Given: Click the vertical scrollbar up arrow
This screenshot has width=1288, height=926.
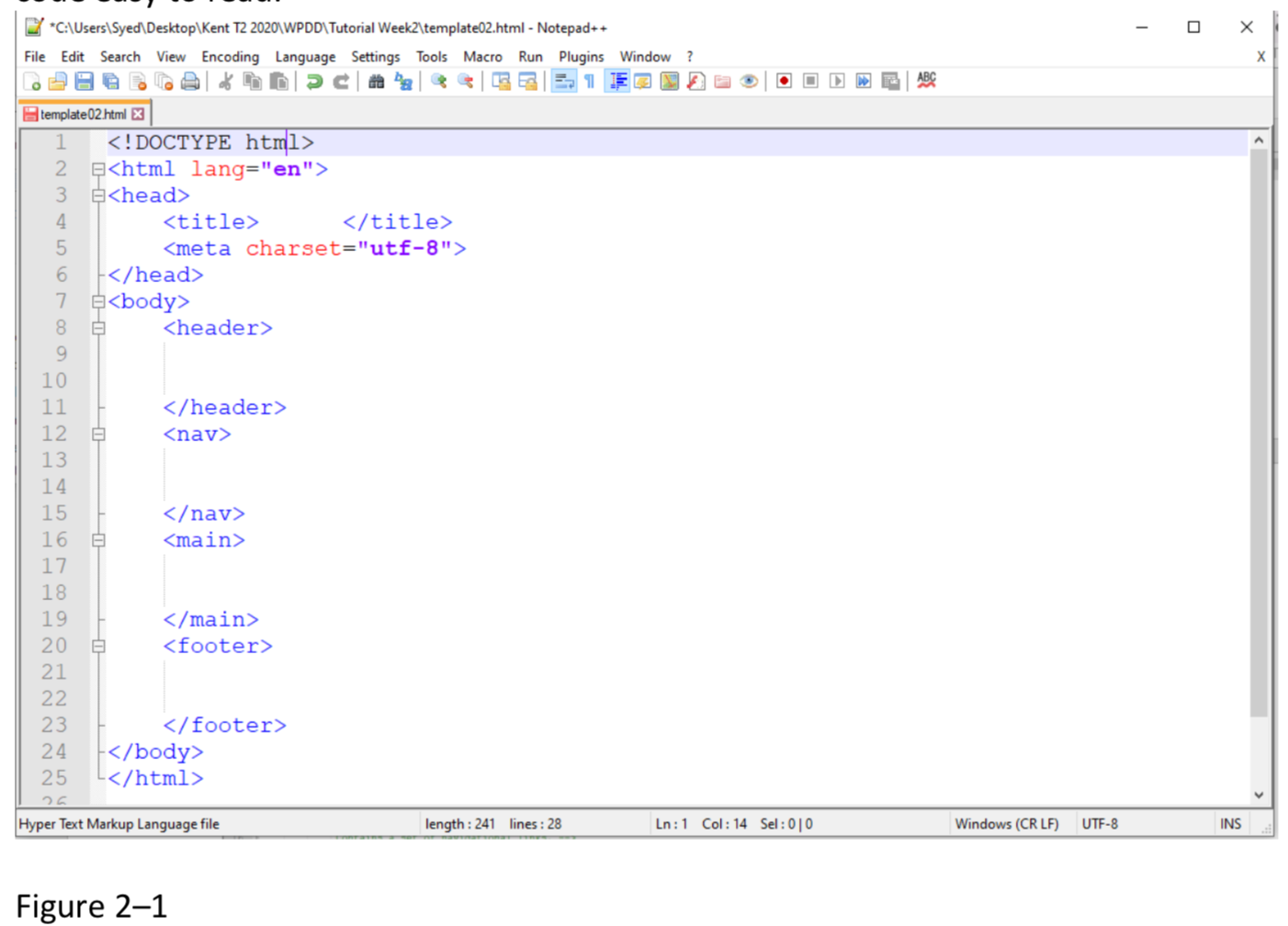Looking at the screenshot, I should pyautogui.click(x=1259, y=141).
